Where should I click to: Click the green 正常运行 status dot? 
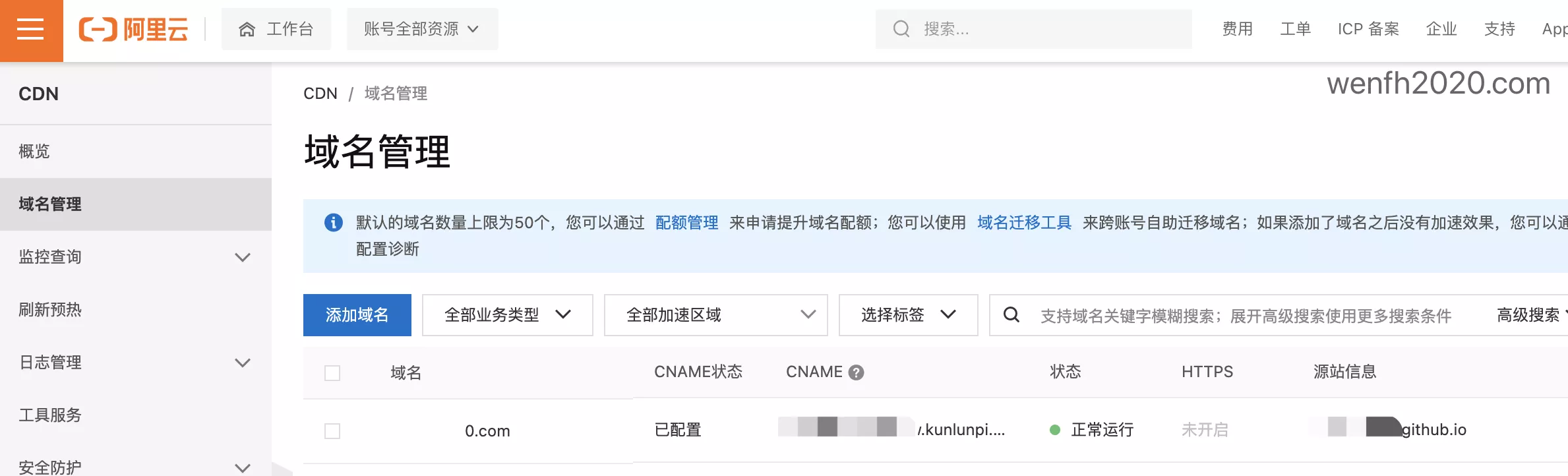(x=1055, y=430)
